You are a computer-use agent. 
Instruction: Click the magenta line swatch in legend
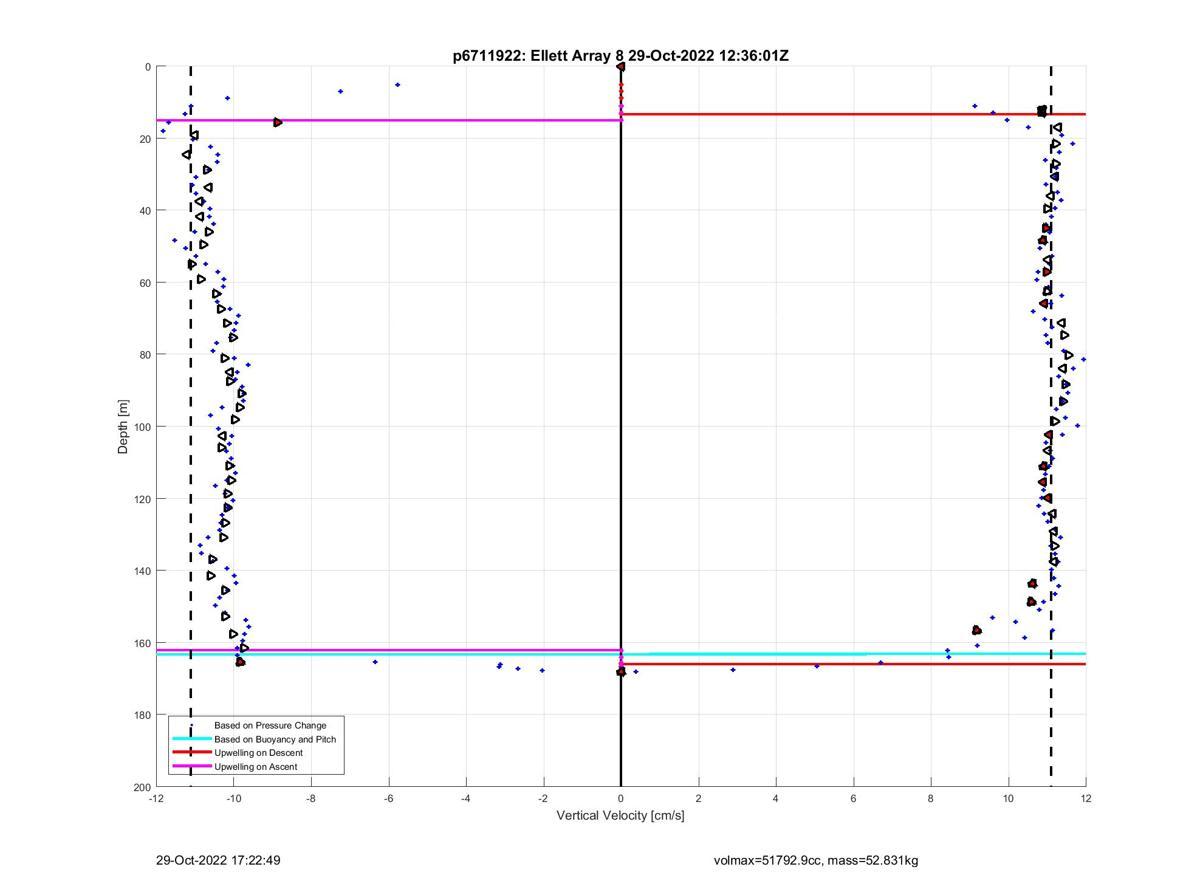[x=192, y=766]
